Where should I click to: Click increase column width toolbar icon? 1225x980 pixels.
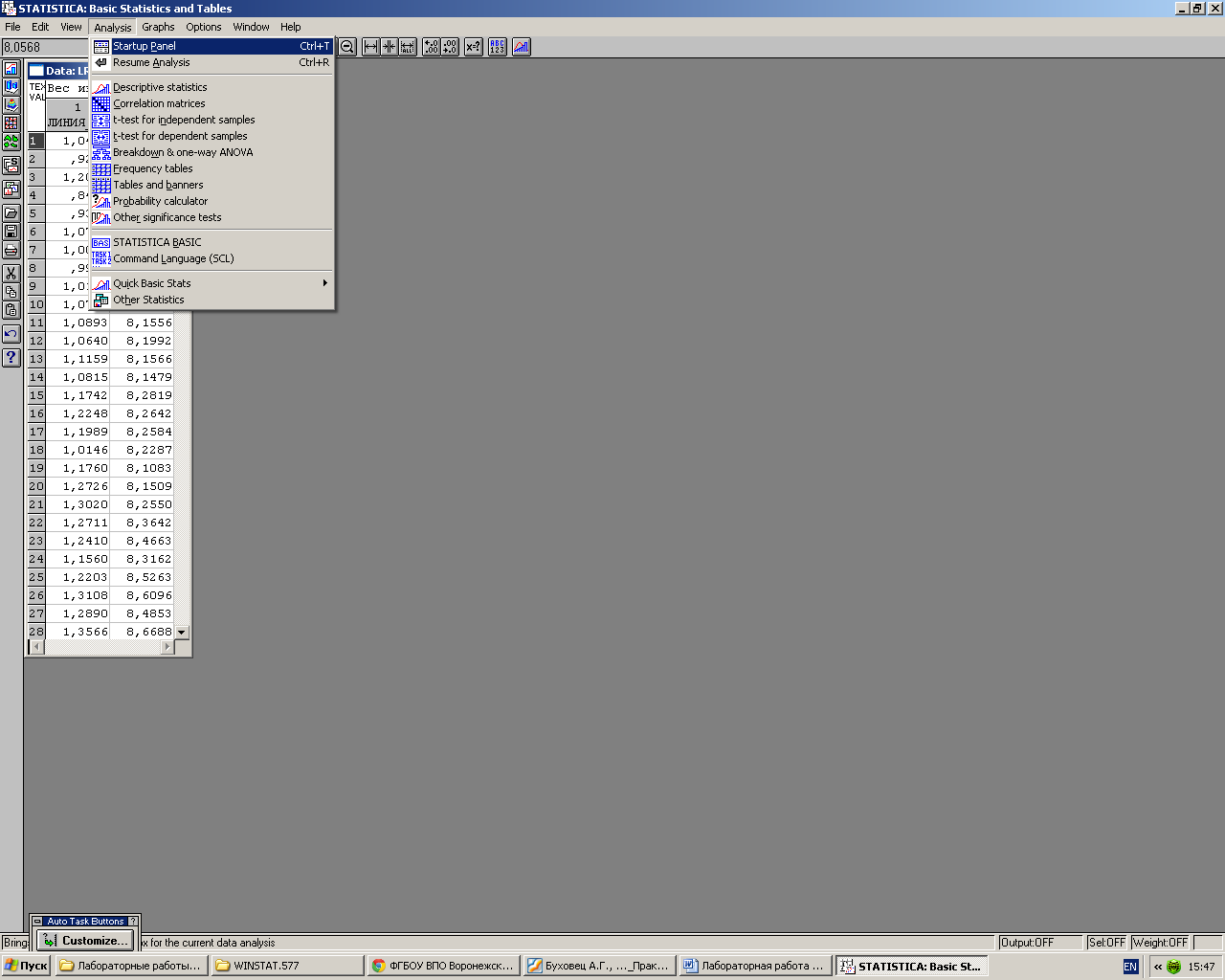coord(371,46)
